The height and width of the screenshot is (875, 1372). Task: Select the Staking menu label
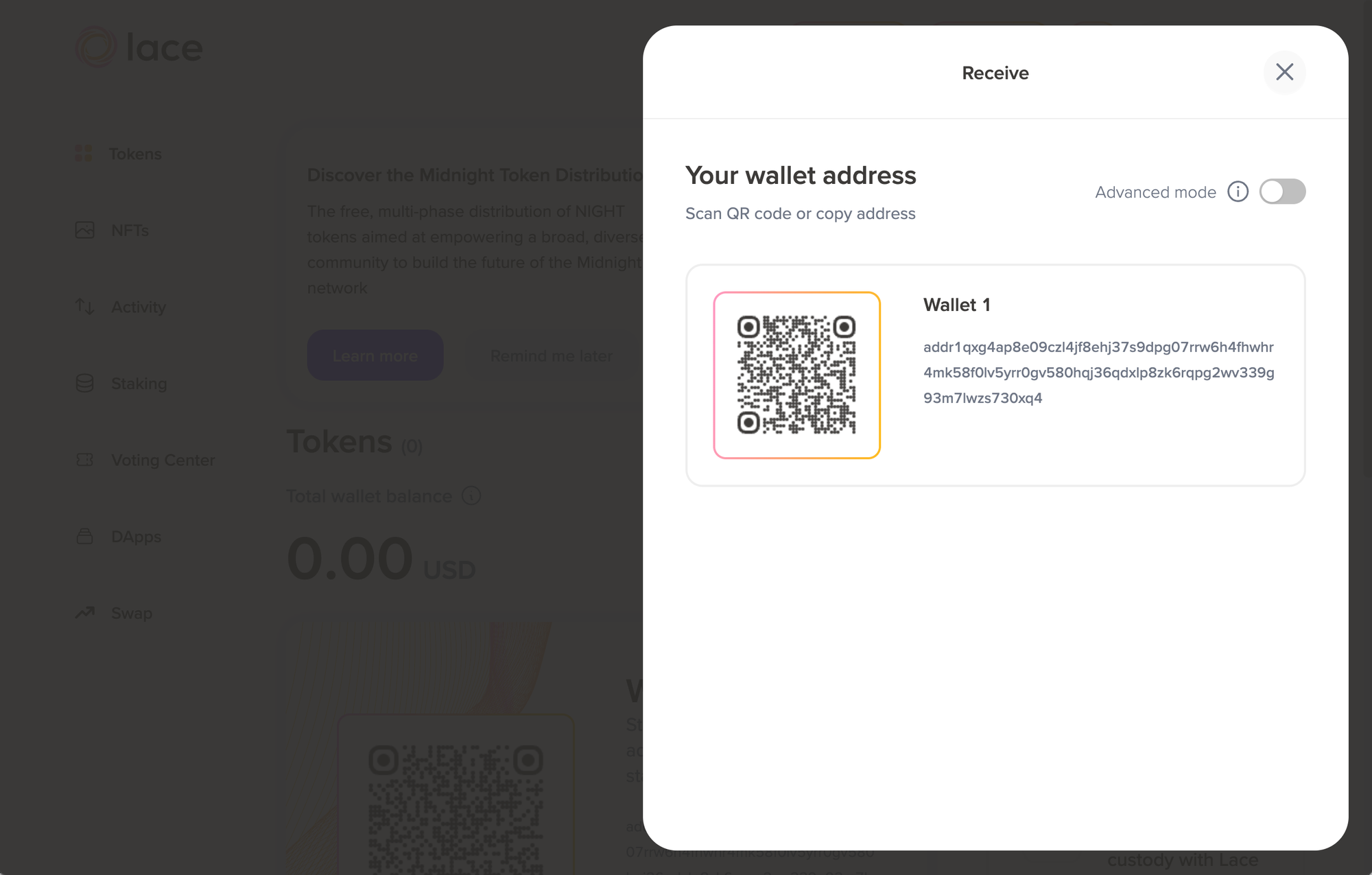tap(139, 383)
